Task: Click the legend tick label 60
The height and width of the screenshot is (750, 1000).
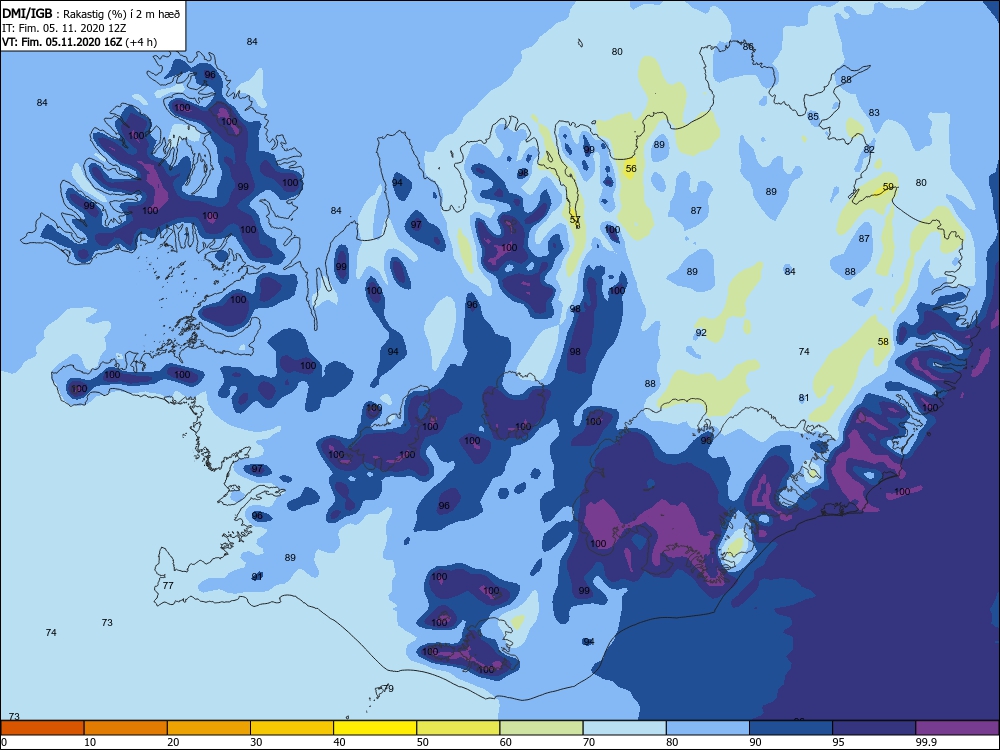Action: 506,742
